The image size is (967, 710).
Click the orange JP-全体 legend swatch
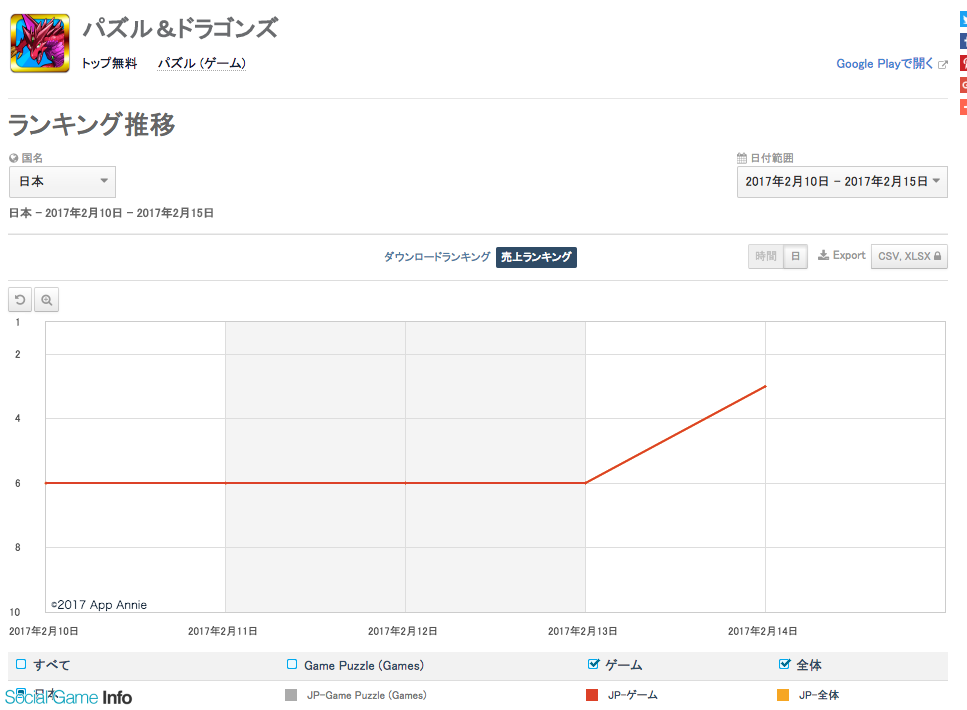click(783, 695)
